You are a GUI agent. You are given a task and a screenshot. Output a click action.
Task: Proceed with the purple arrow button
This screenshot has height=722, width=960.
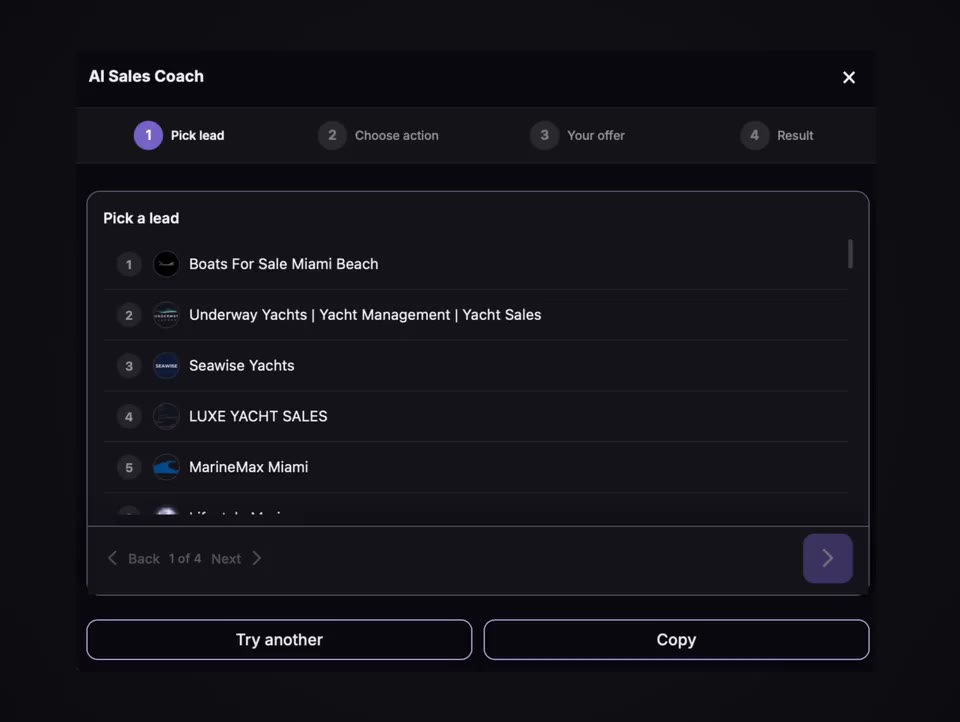click(827, 558)
